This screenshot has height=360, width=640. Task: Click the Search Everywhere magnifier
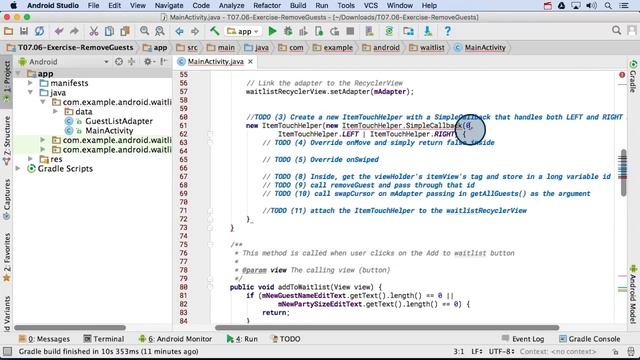[x=616, y=31]
